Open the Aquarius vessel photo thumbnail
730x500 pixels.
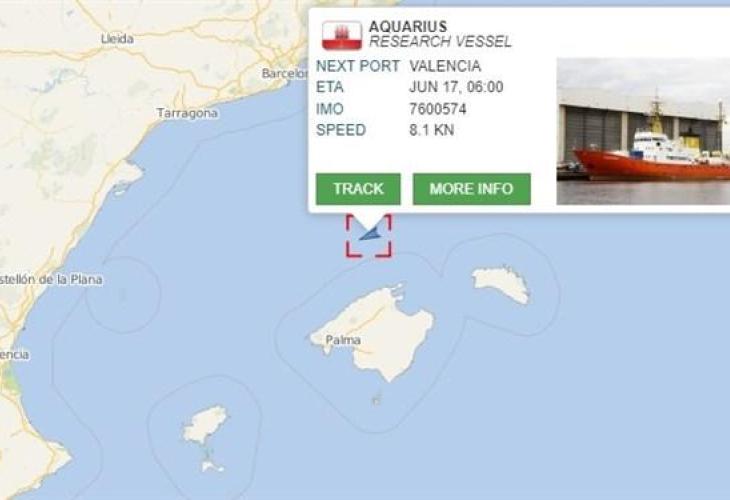click(643, 131)
